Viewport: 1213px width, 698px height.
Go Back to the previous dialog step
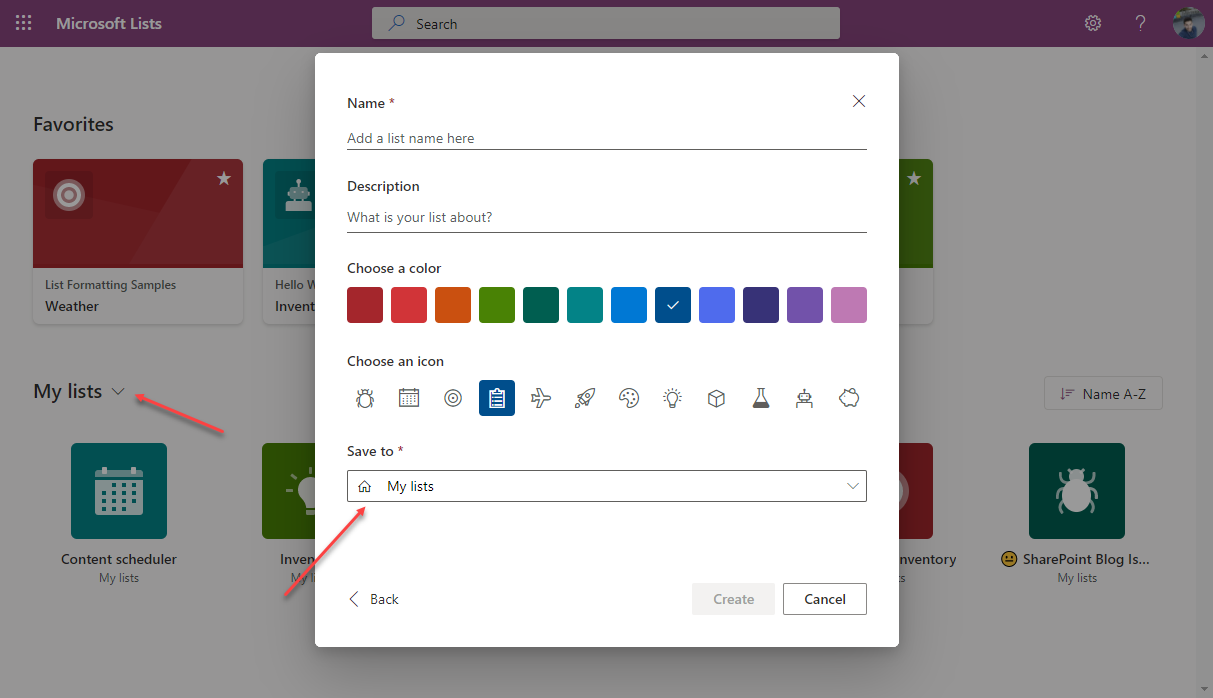pos(373,598)
